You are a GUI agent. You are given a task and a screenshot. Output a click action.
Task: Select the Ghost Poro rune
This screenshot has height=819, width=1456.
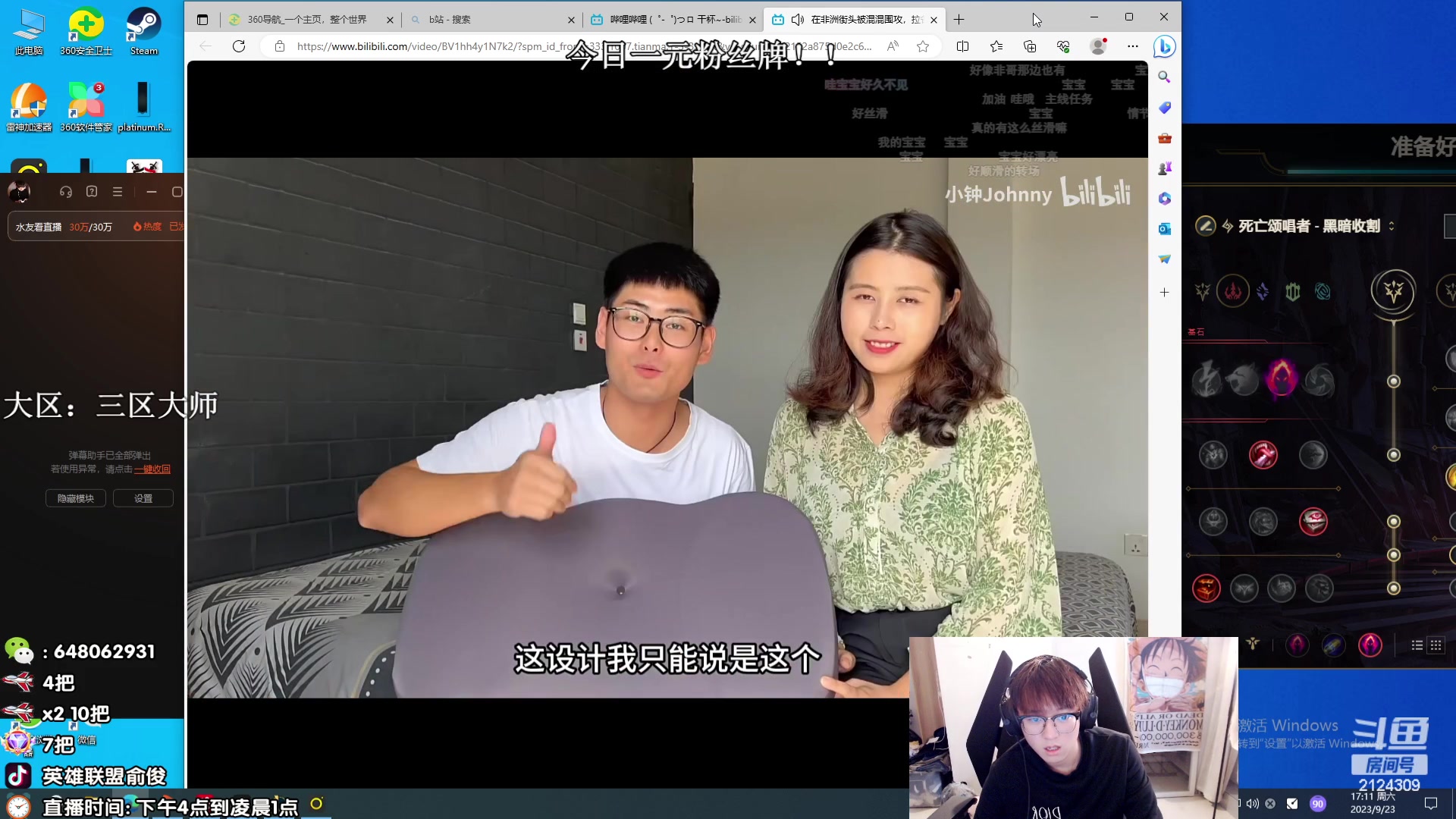click(1263, 522)
